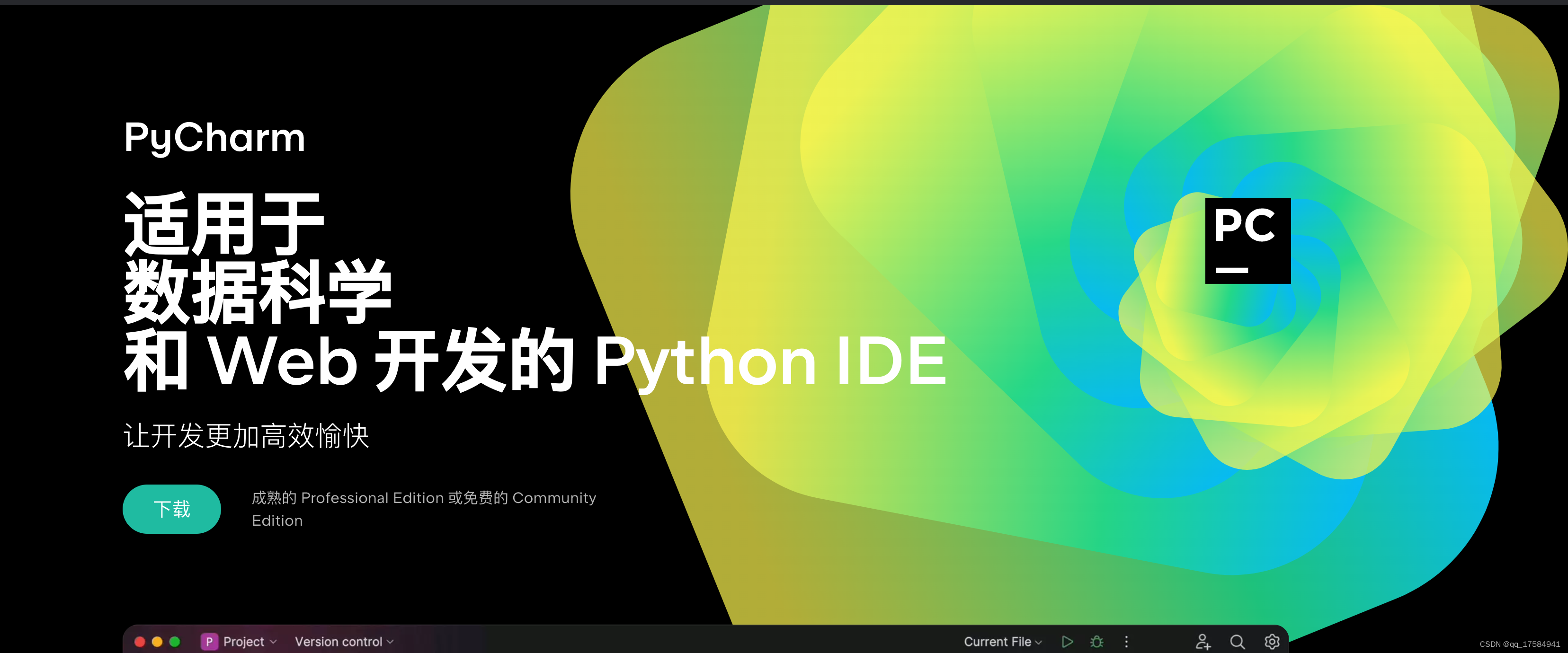Open the Version control dropdown
Screen dimensions: 1568x653
click(344, 642)
